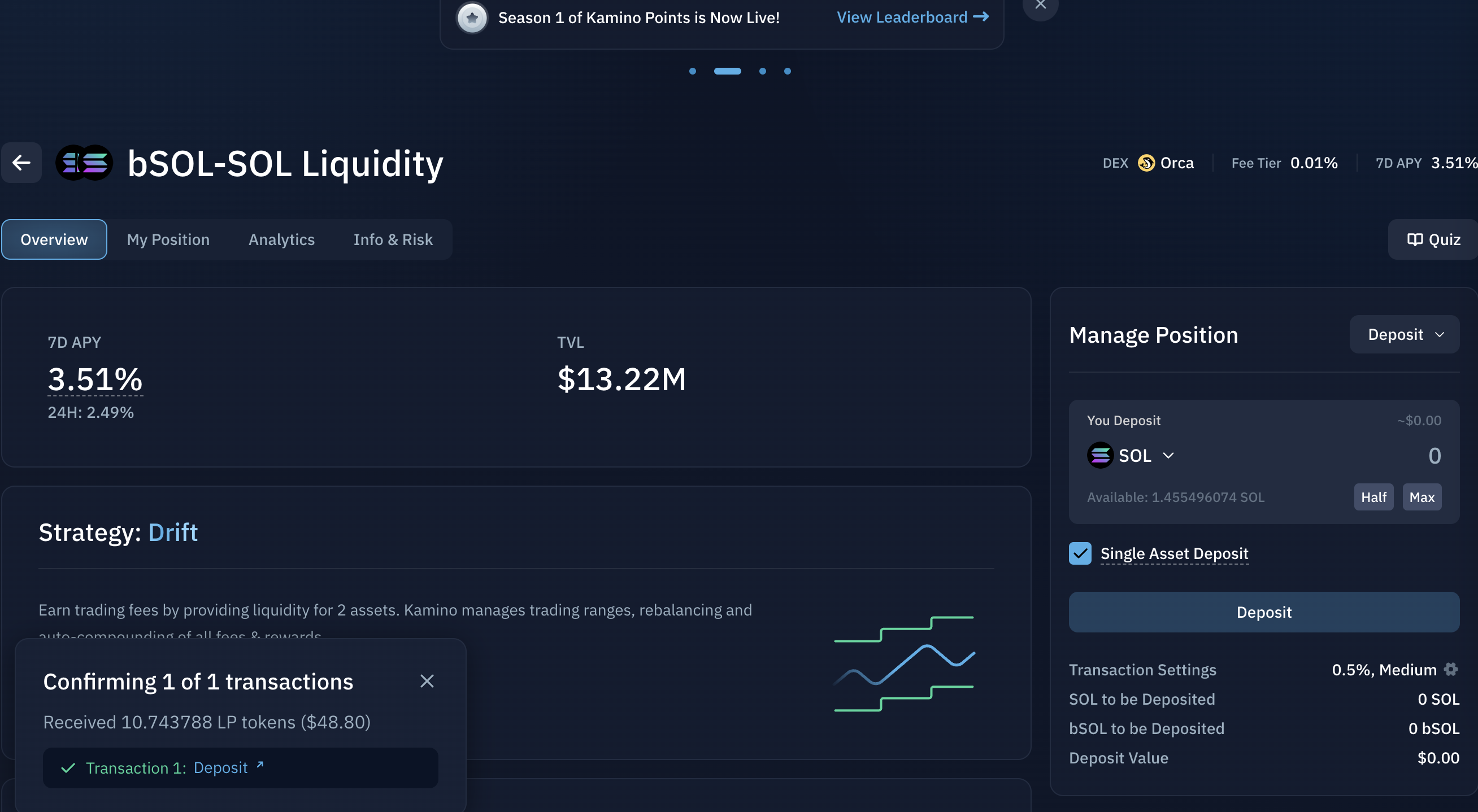Click the carousel second slide indicator
The width and height of the screenshot is (1478, 812).
point(728,70)
